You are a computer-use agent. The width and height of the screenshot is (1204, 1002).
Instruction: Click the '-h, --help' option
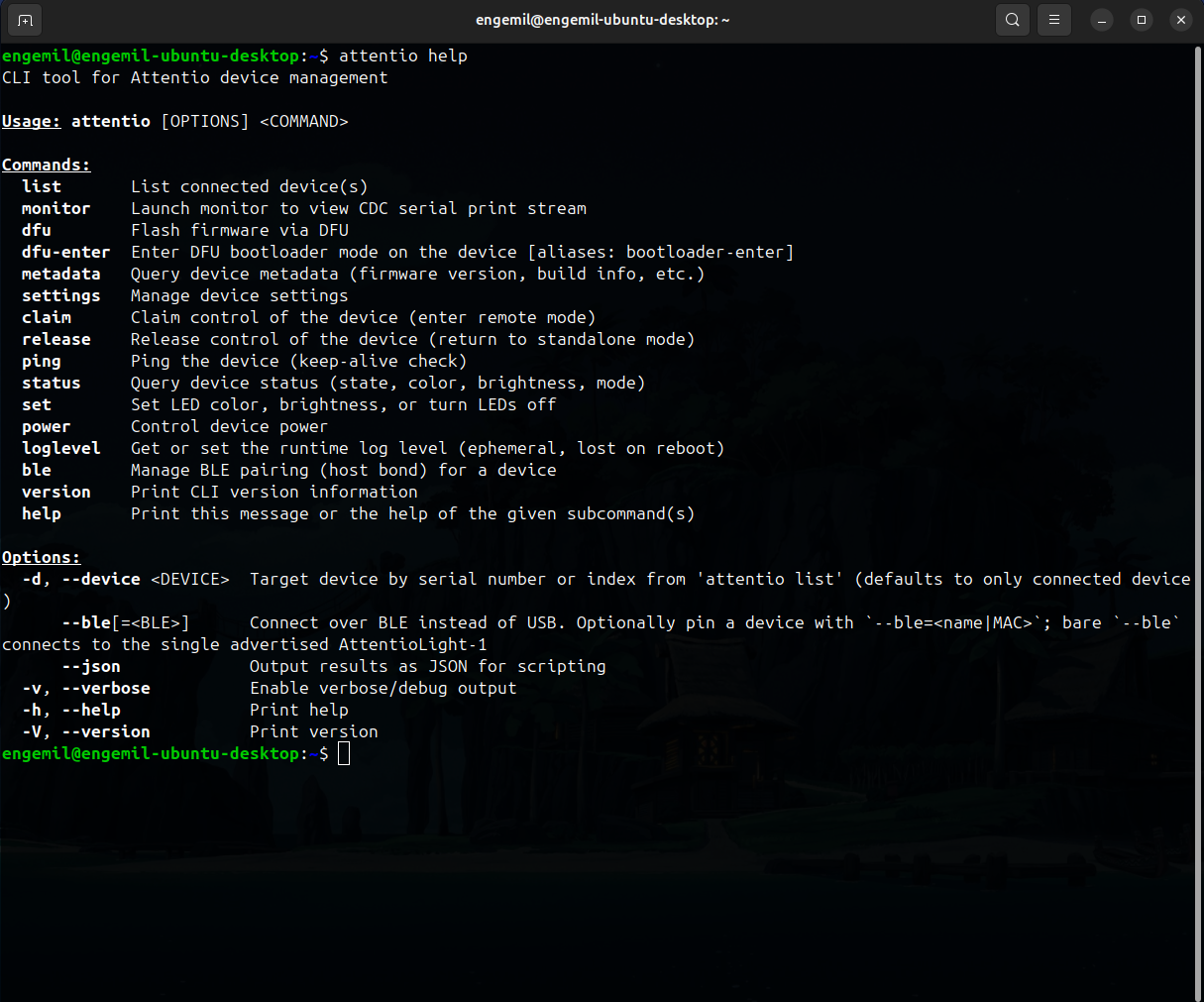tap(71, 711)
